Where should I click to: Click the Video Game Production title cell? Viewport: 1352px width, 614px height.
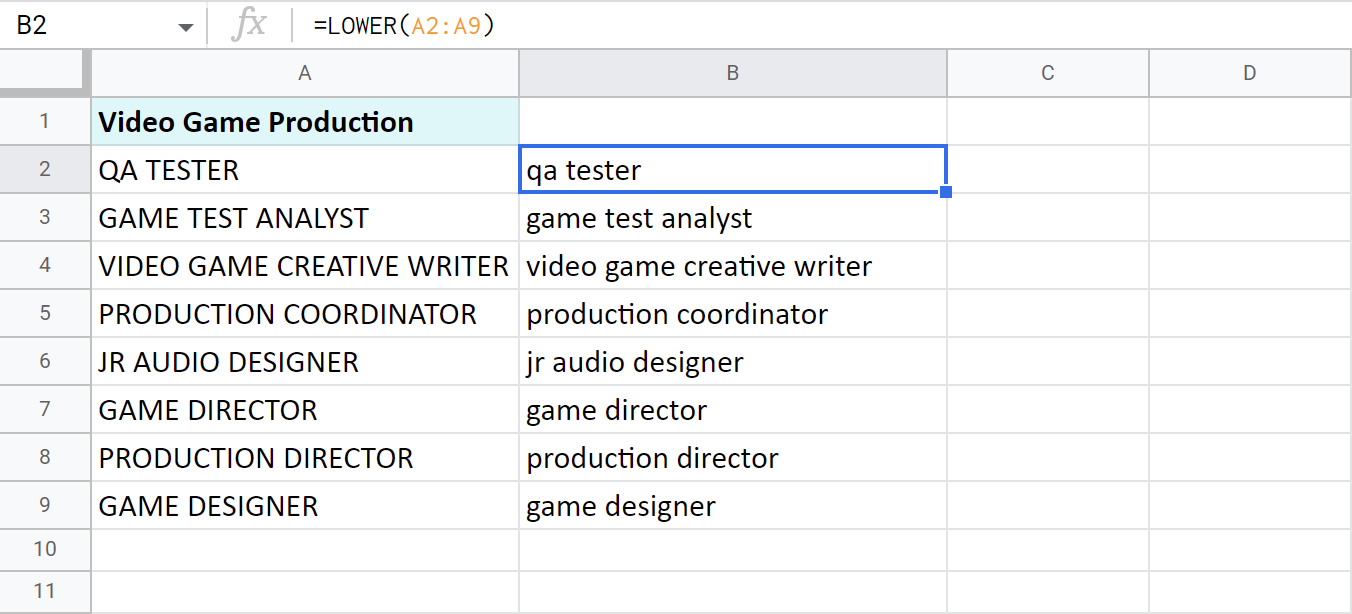pyautogui.click(x=304, y=121)
